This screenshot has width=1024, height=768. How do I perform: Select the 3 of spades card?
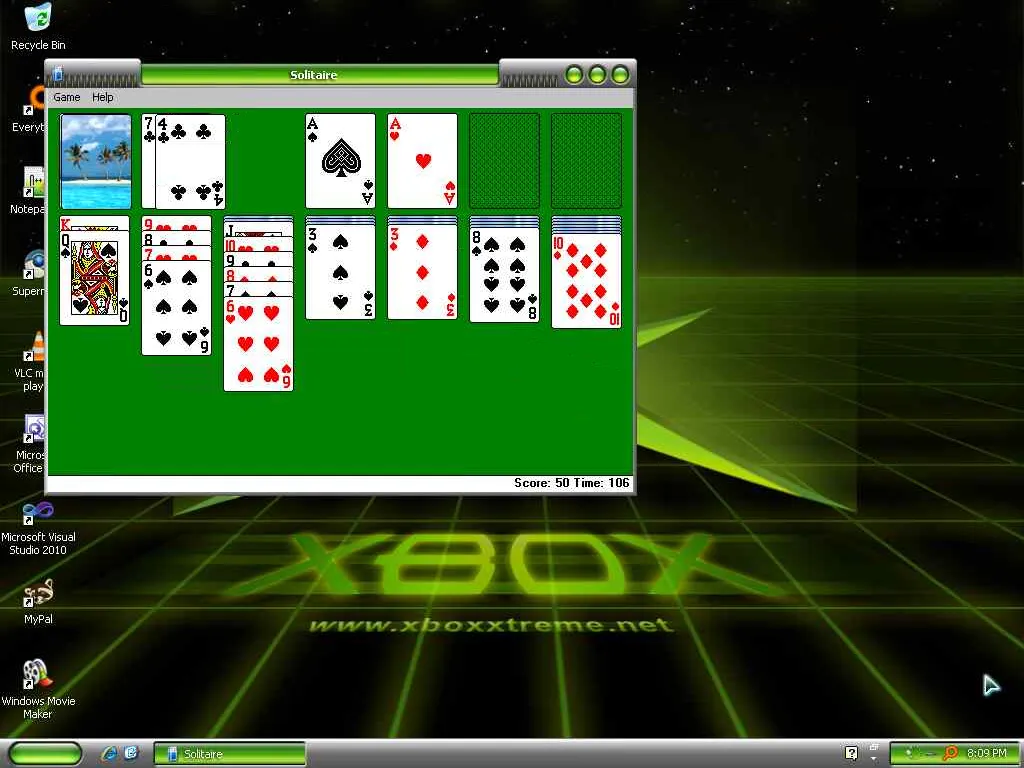pos(340,272)
